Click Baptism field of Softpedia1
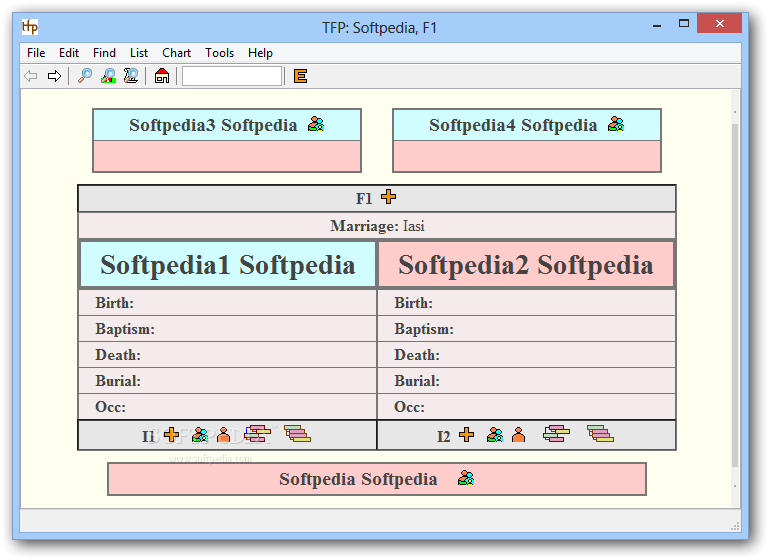 228,329
